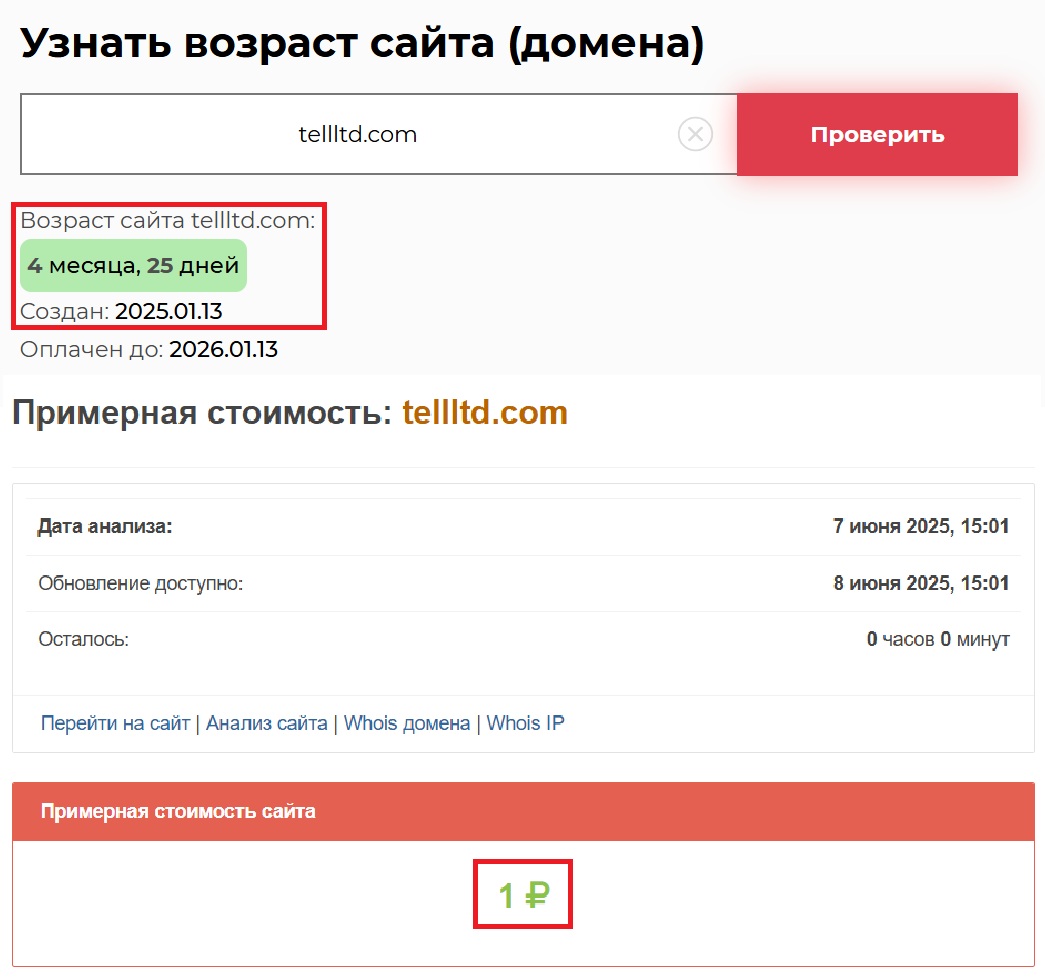Clear the domain field with the X icon
Image resolution: width=1045 pixels, height=977 pixels.
695,134
